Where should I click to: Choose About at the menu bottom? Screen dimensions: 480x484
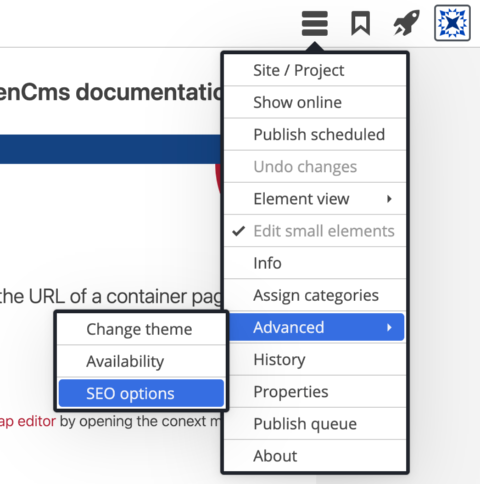point(315,456)
